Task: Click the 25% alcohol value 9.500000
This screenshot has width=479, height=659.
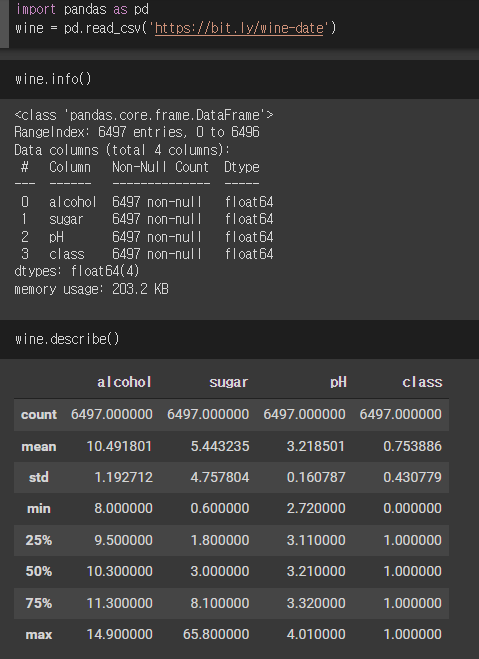Action: 124,540
